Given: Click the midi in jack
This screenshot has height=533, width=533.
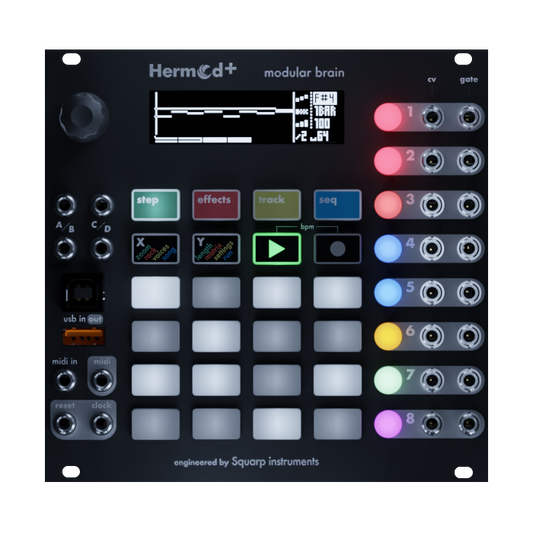Looking at the screenshot, I should [x=65, y=380].
